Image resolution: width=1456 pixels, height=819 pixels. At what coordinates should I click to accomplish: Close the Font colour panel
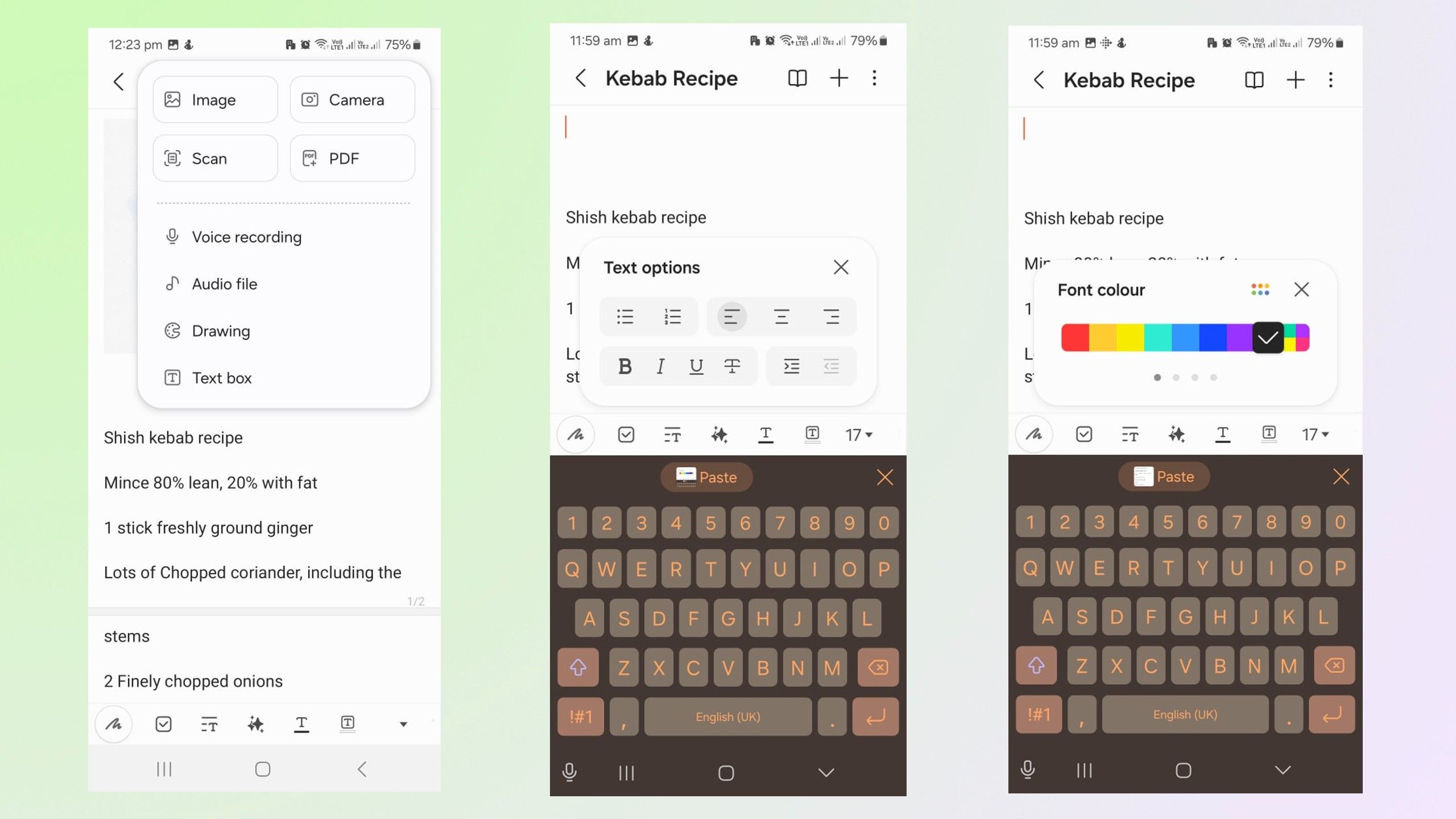click(1300, 289)
